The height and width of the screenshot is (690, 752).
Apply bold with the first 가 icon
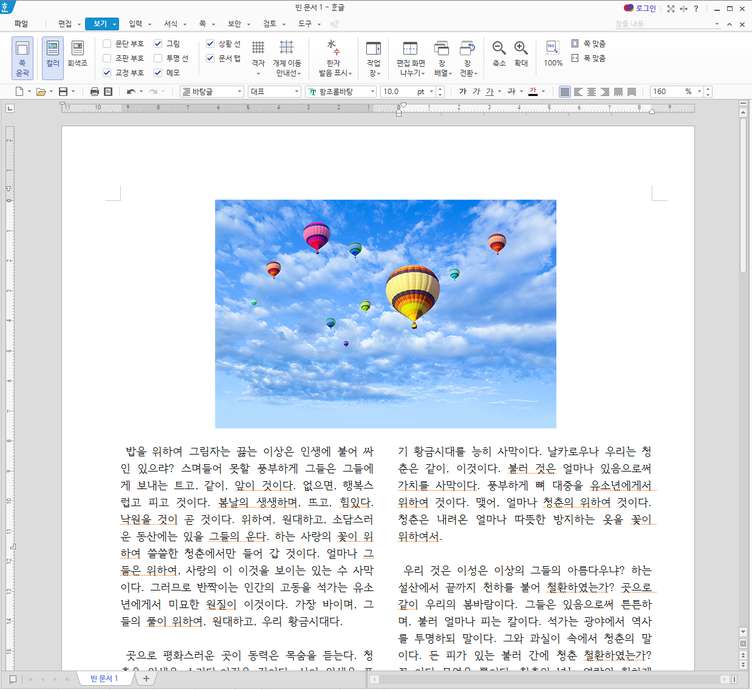462,91
